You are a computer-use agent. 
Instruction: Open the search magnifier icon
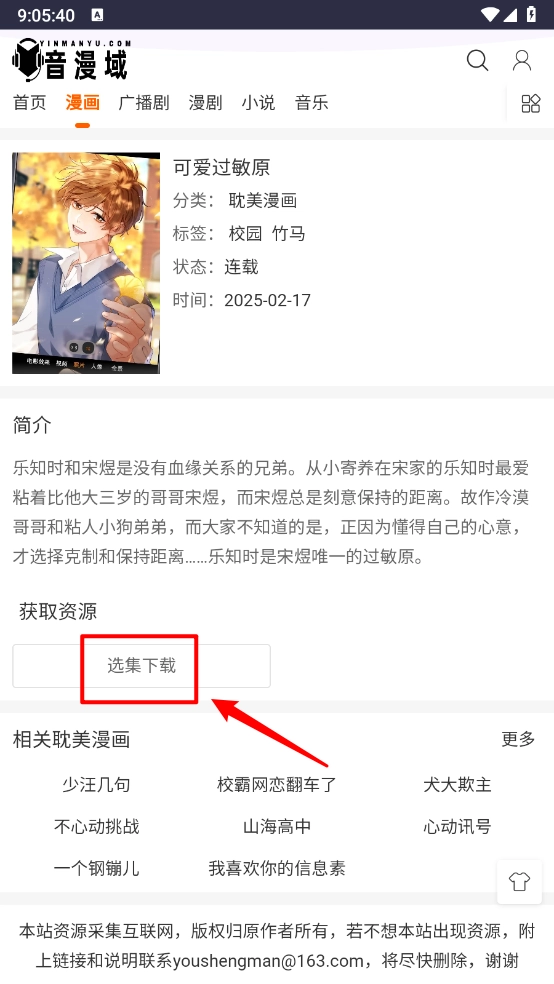coord(477,61)
